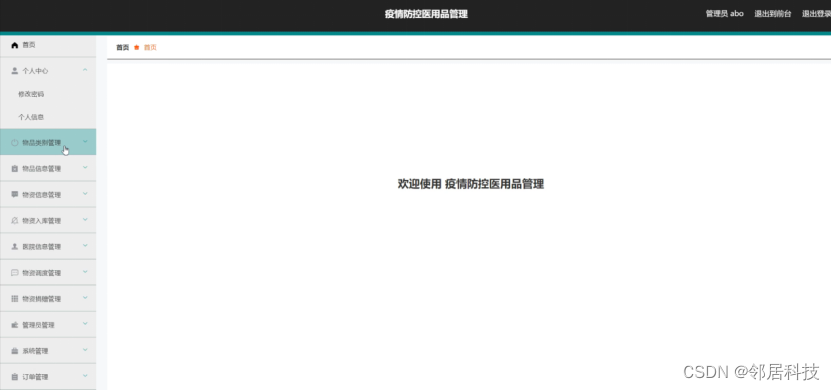Collapse the 个人中心 chevron
The image size is (835, 390).
coord(85,70)
